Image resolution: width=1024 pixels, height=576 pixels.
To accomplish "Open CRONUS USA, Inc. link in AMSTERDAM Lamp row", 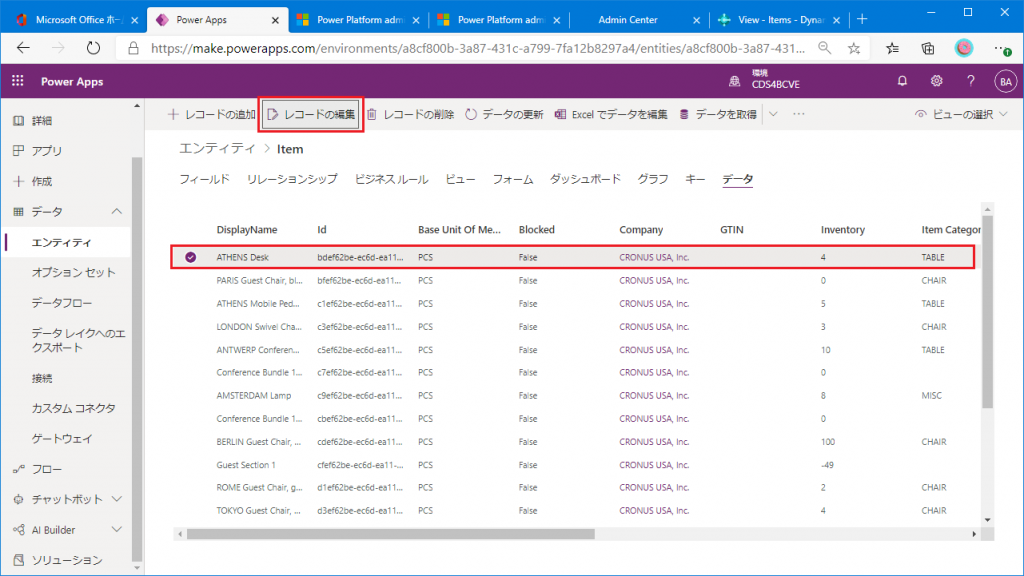I will click(x=654, y=396).
